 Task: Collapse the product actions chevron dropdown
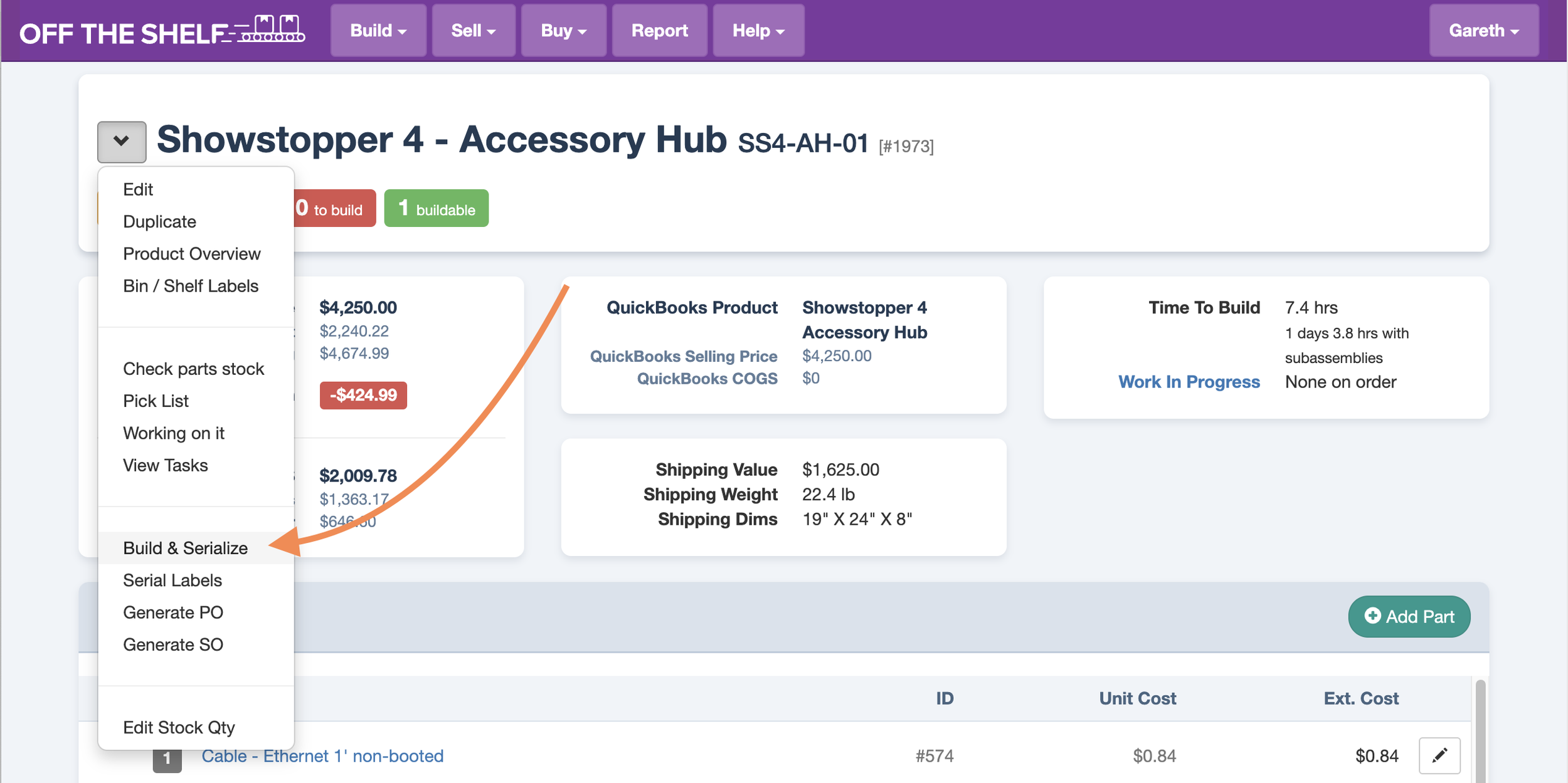[122, 142]
